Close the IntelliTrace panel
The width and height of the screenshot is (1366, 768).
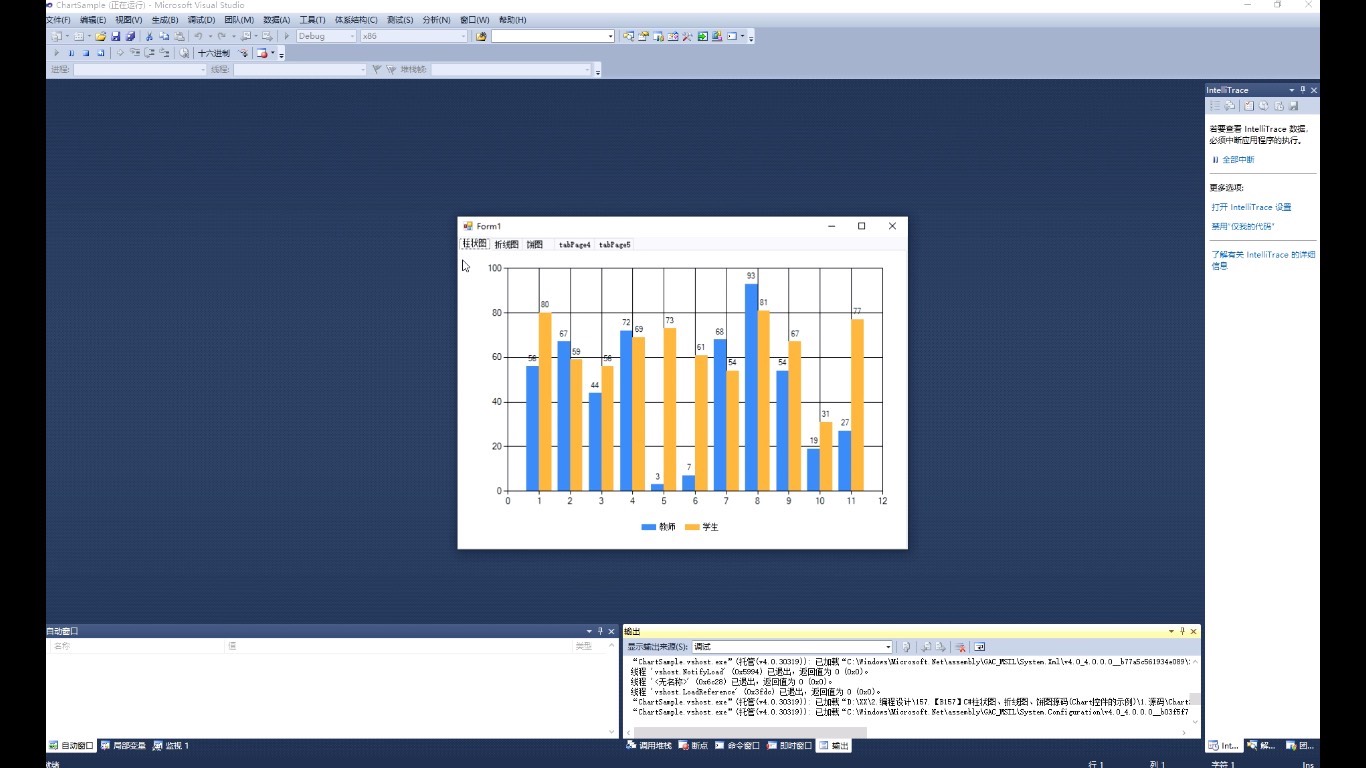click(x=1314, y=90)
